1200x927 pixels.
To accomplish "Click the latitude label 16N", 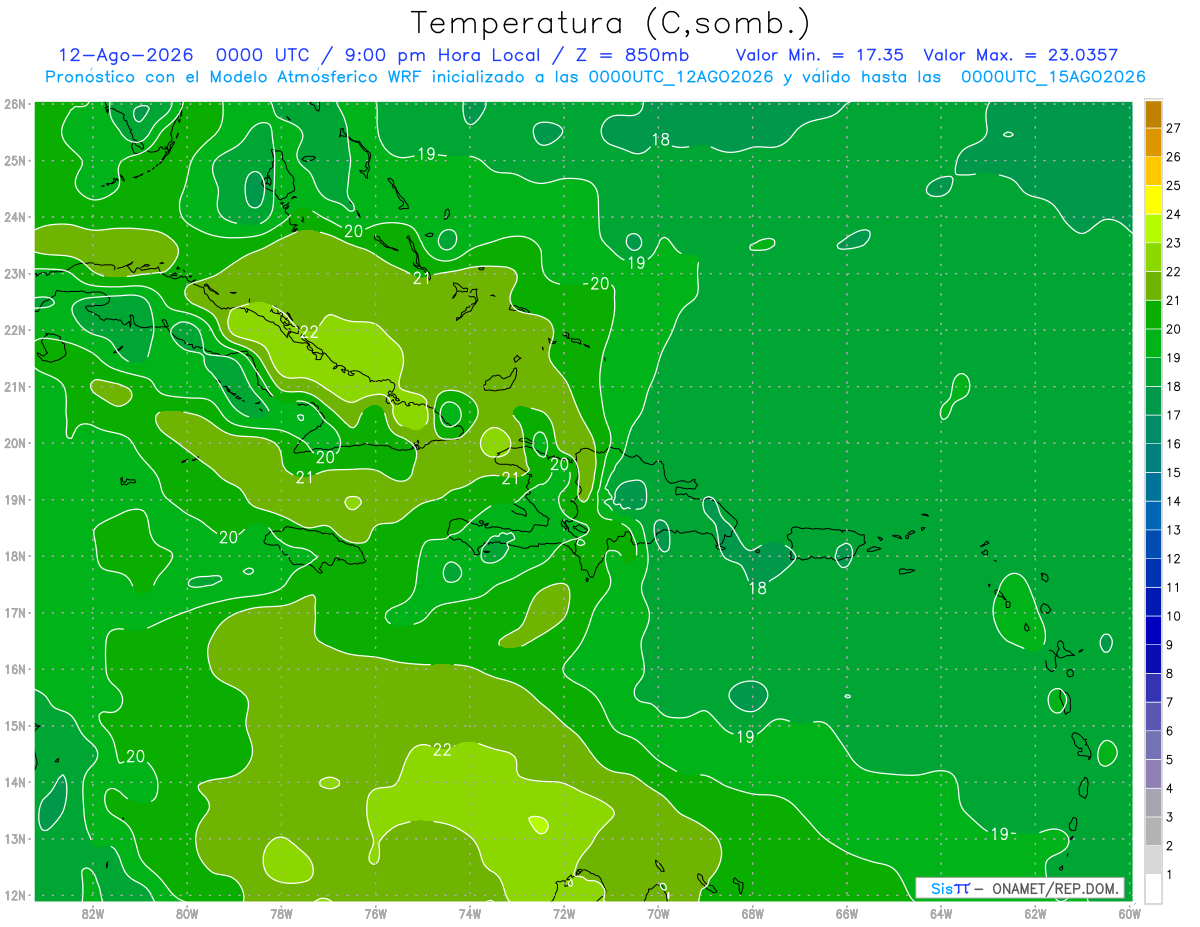I will (15, 669).
